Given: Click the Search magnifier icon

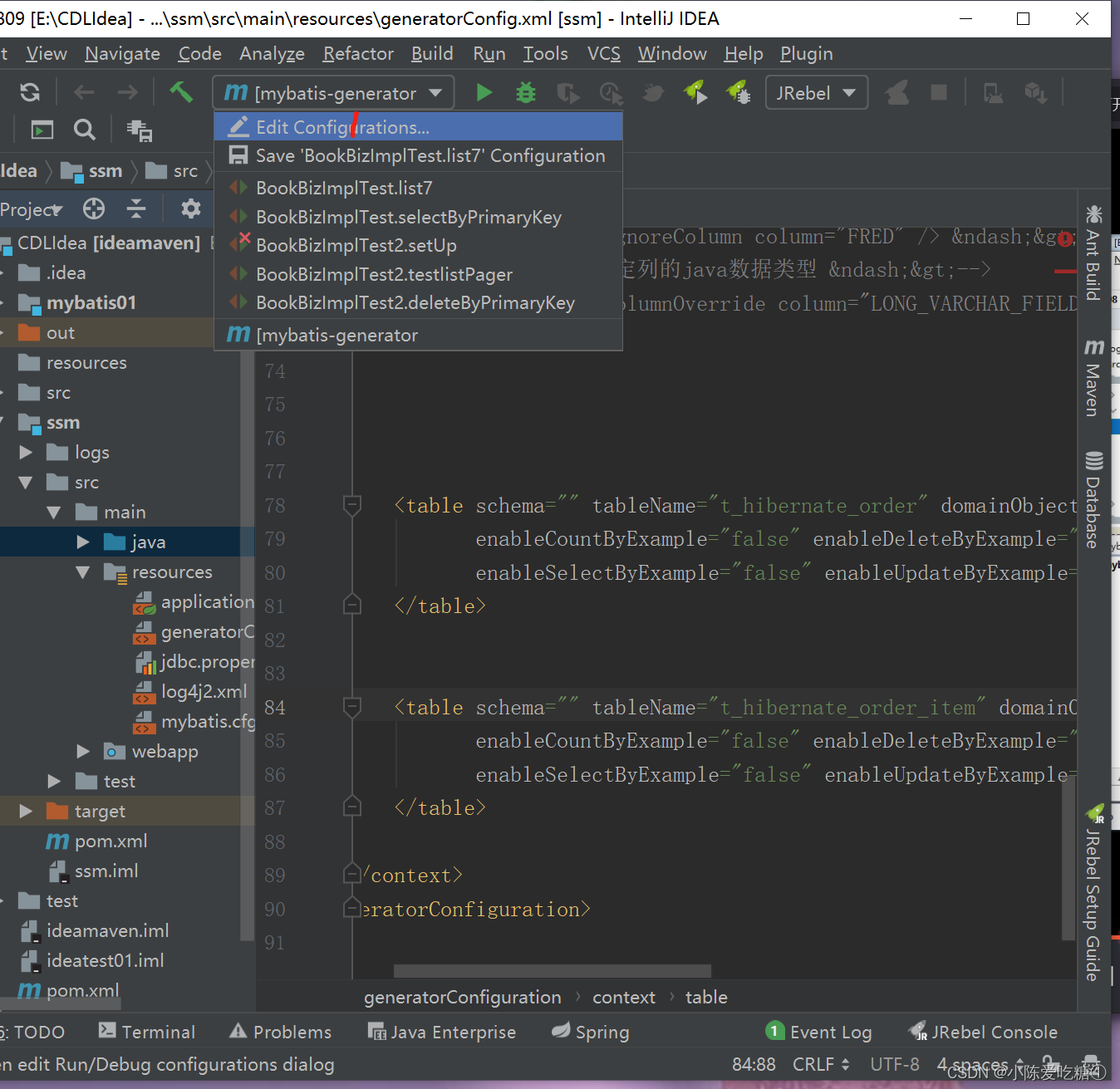Looking at the screenshot, I should pos(84,130).
